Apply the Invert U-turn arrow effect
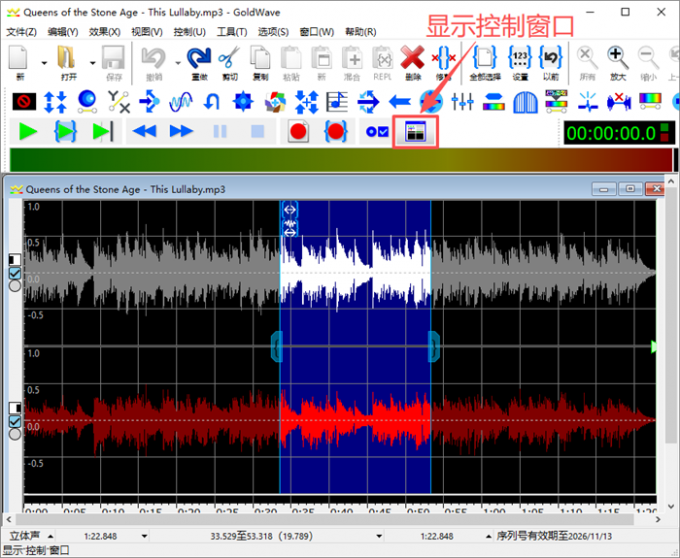680x558 pixels. (212, 102)
